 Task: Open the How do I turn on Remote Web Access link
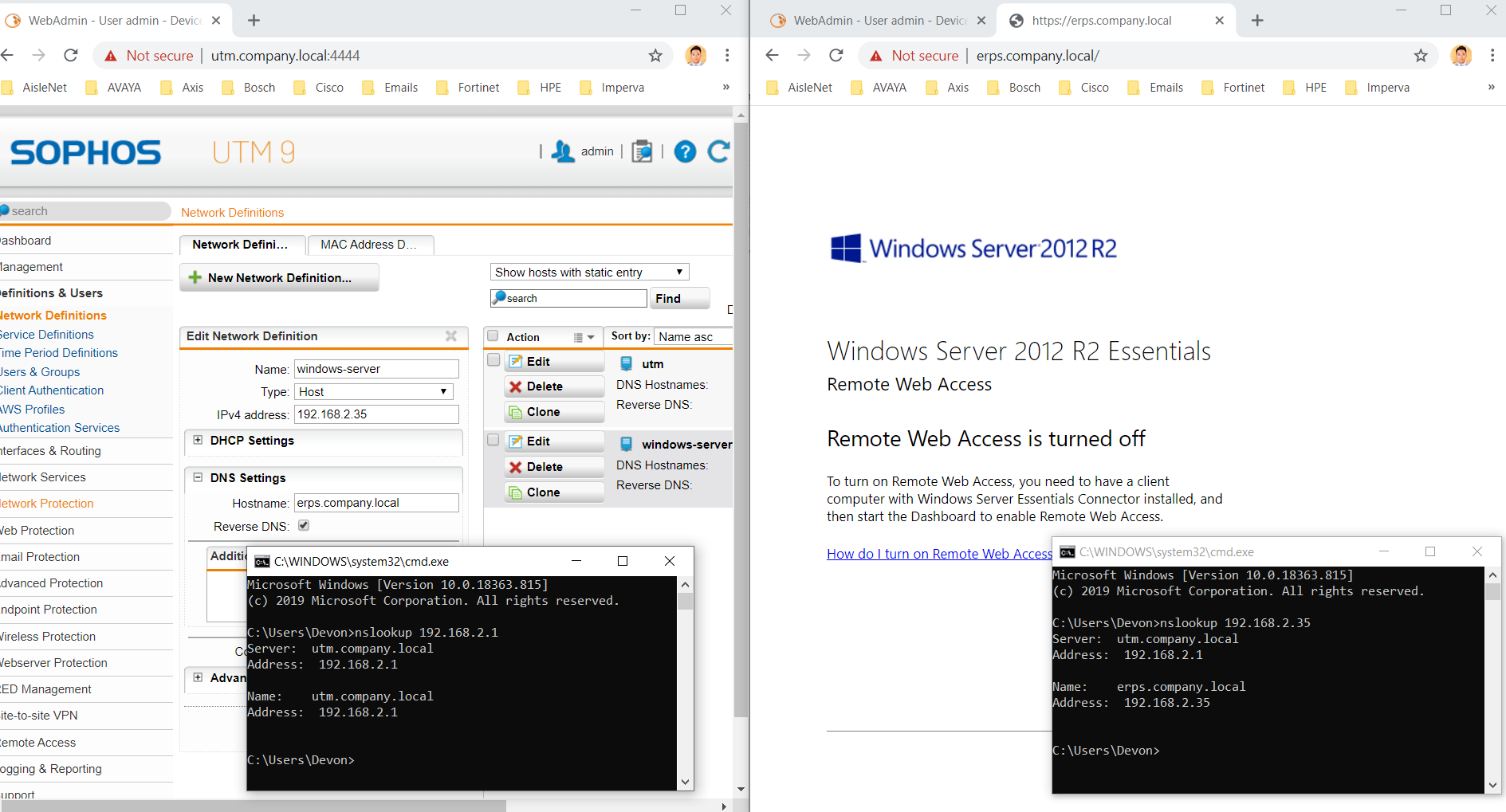939,554
